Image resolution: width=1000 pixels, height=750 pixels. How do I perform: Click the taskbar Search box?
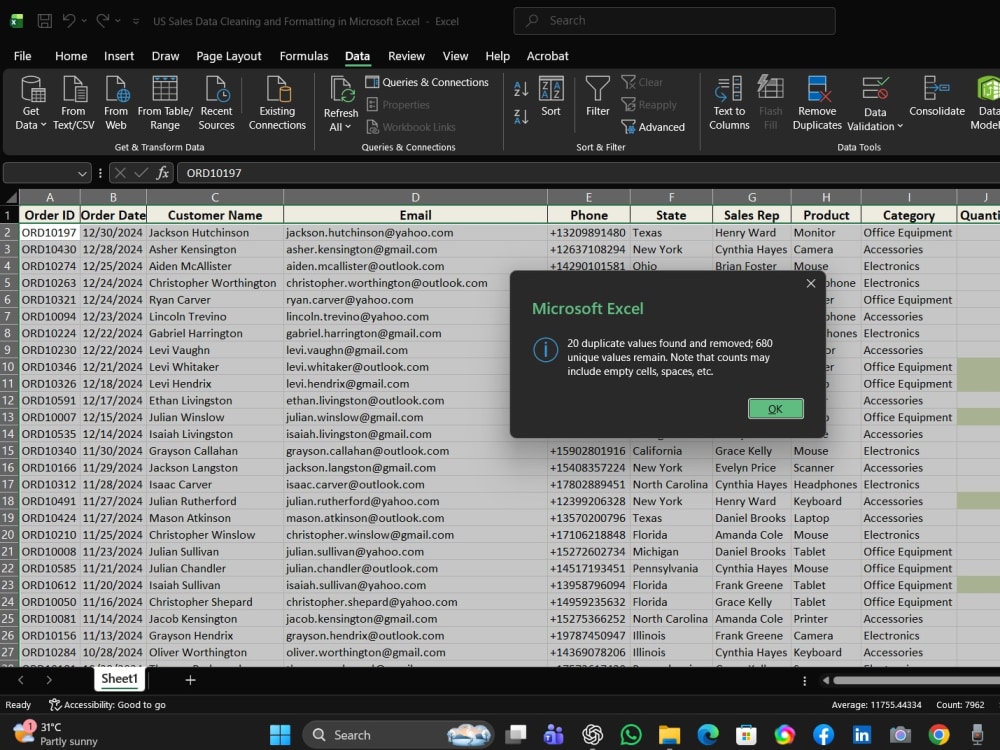[x=399, y=735]
